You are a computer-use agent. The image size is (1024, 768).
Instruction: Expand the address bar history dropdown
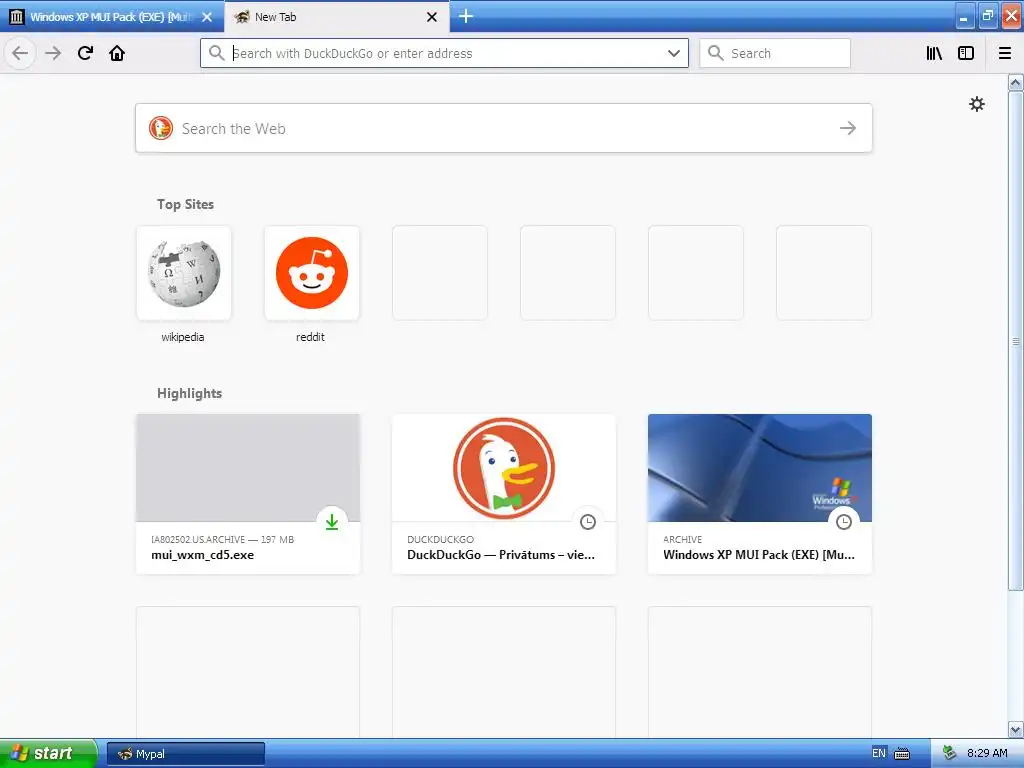point(674,53)
